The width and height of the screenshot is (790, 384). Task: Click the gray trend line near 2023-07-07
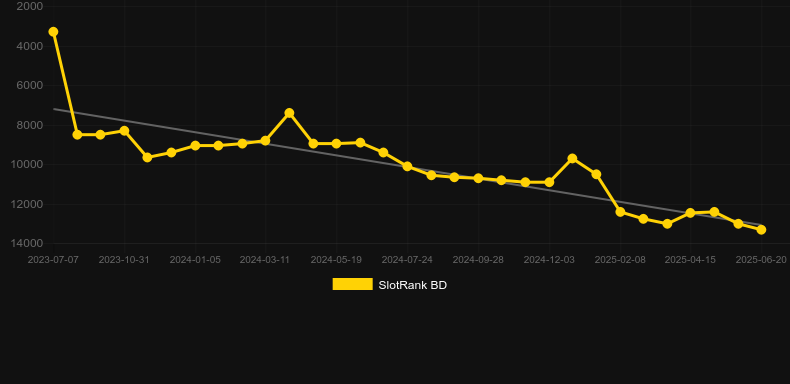[x=56, y=109]
